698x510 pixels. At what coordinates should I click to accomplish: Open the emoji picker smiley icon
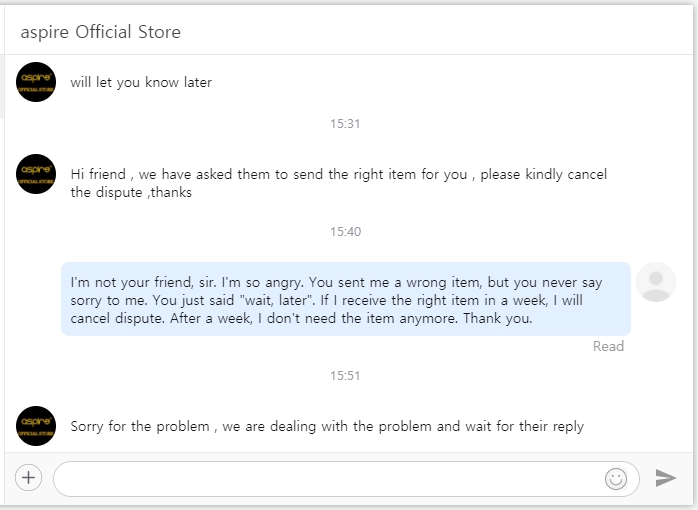point(616,479)
